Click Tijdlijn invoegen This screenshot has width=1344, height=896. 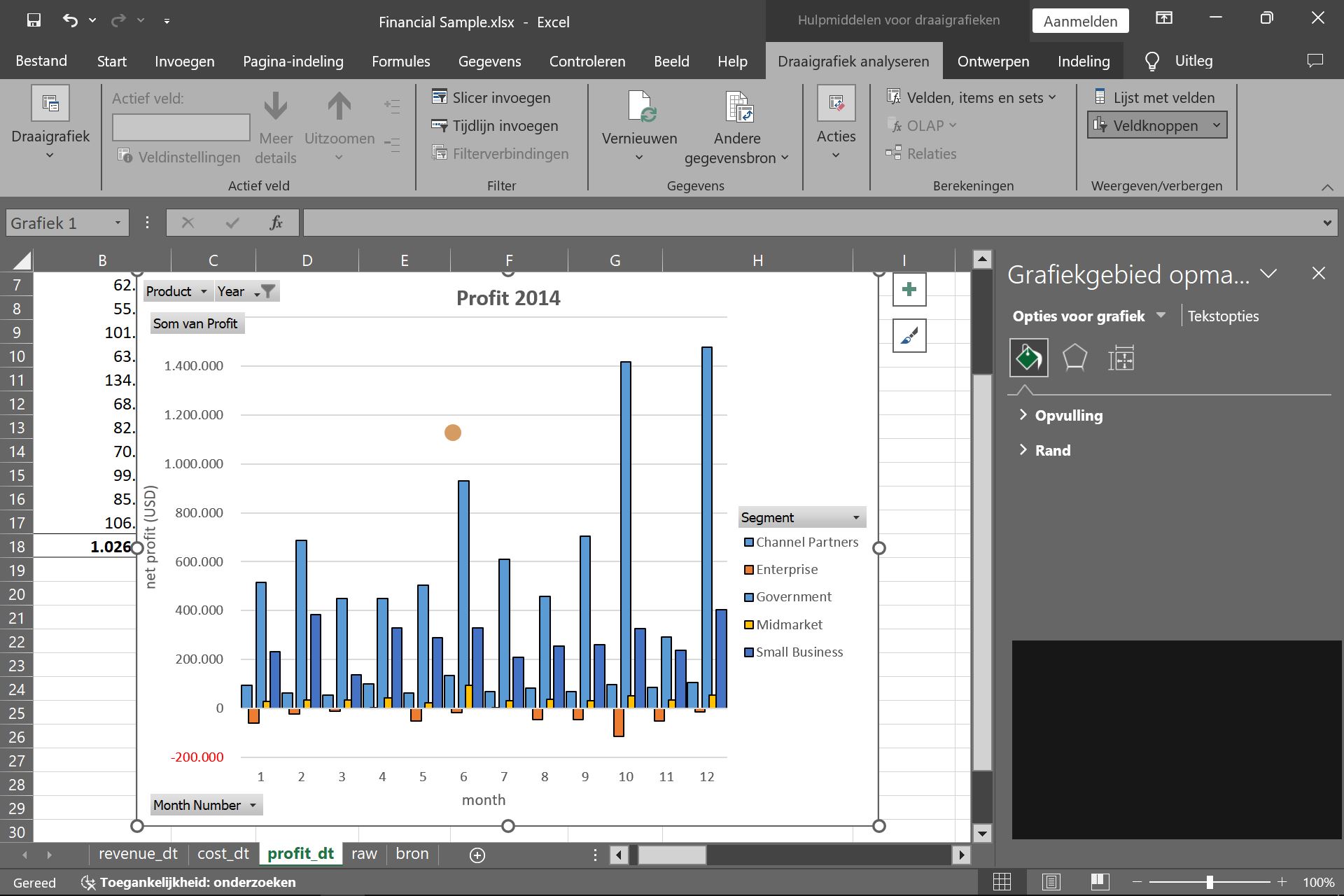coord(496,126)
